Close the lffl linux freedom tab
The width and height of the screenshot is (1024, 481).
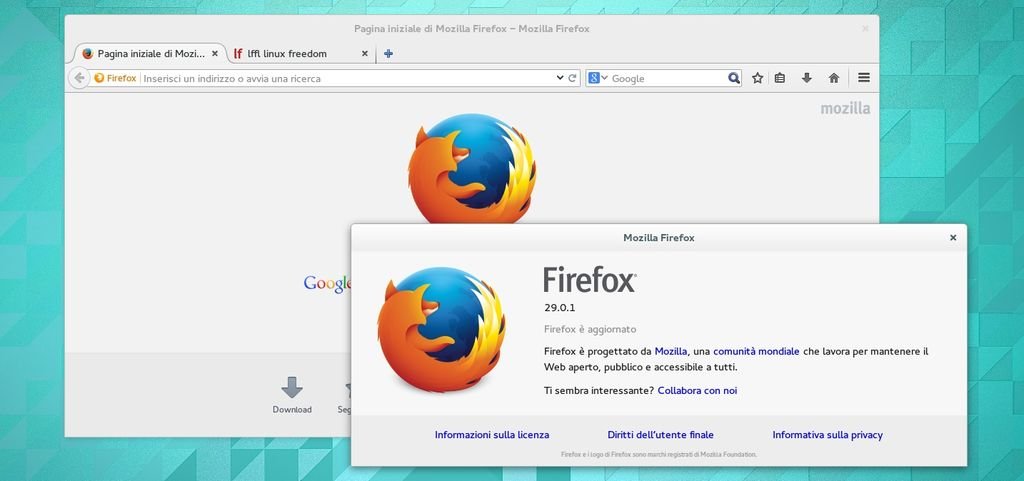point(364,54)
